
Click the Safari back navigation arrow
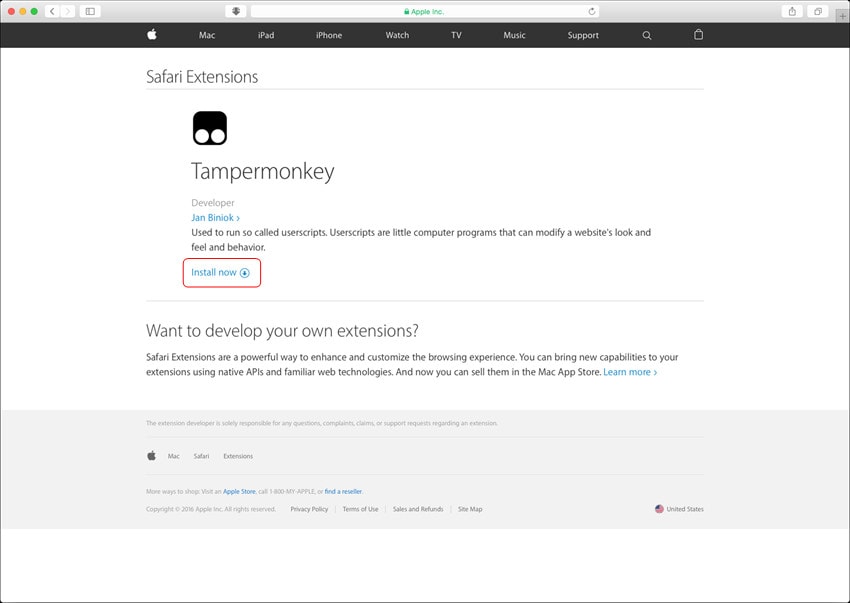(52, 11)
